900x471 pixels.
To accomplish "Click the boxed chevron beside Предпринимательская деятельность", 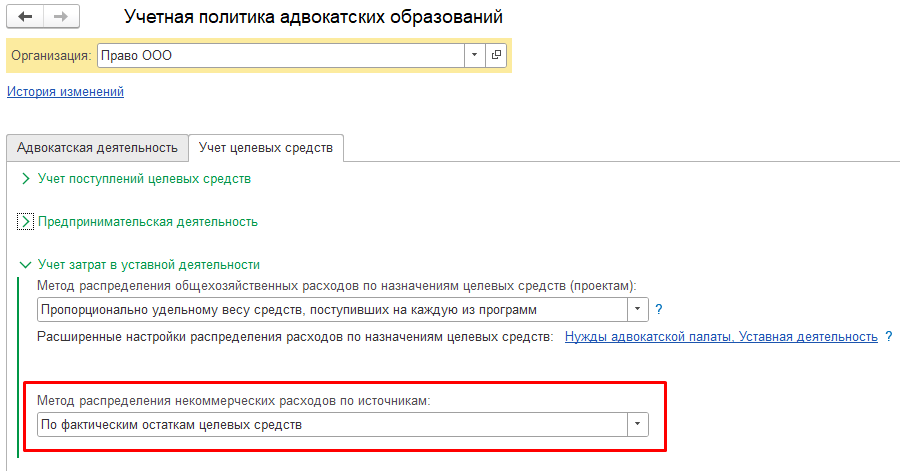I will (25, 222).
